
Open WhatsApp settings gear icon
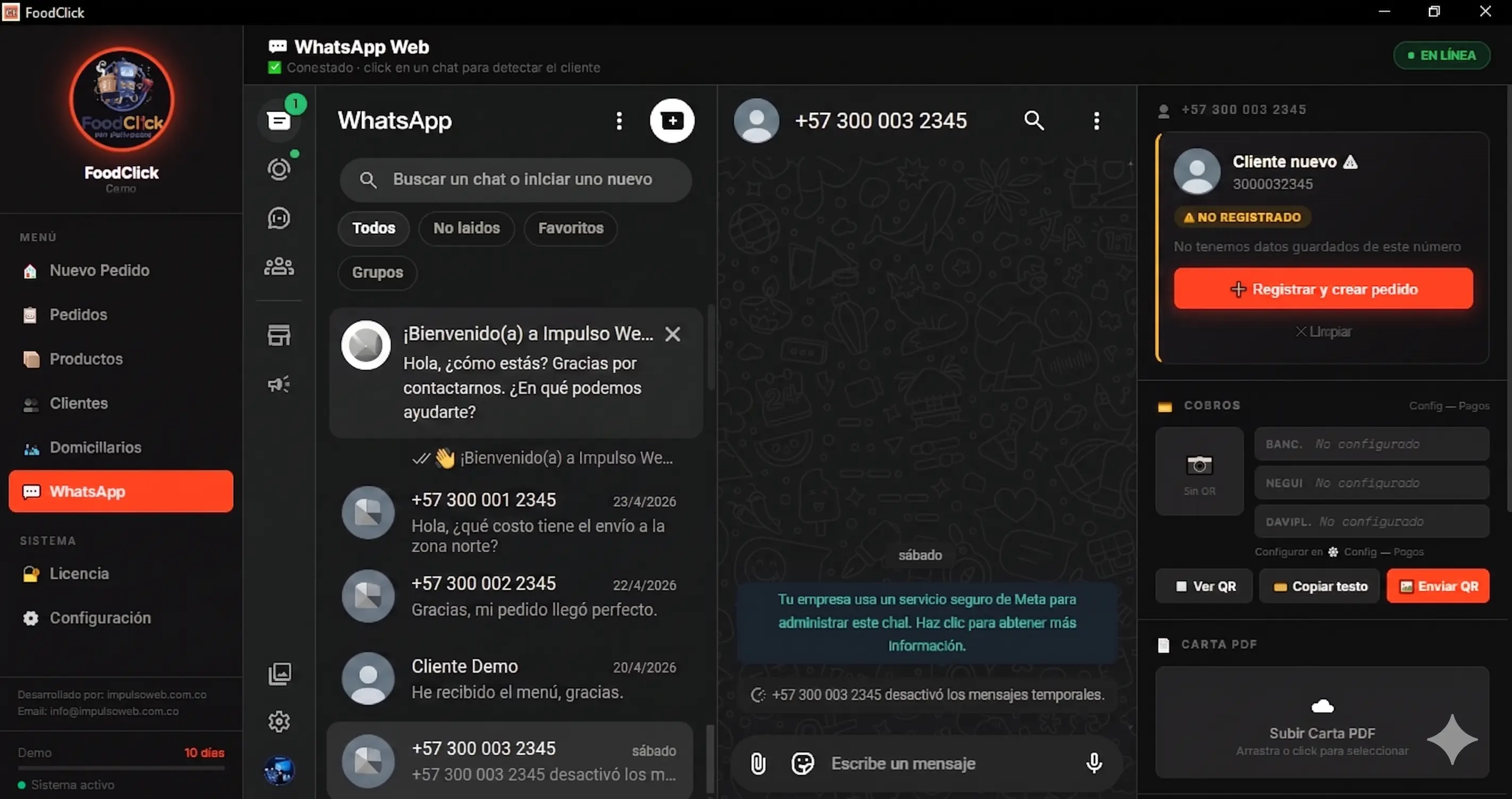click(x=279, y=721)
